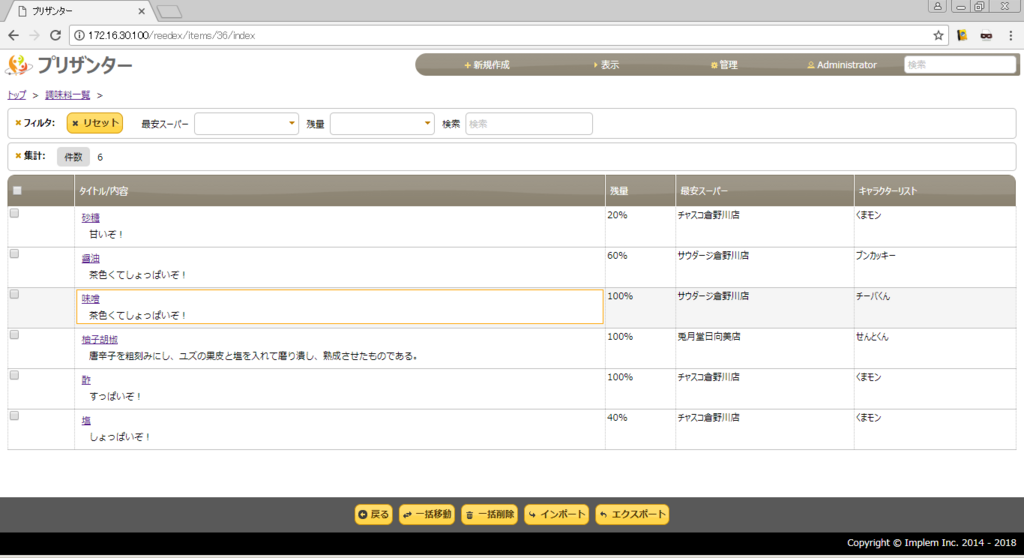The width and height of the screenshot is (1024, 558).
Task: Check the 塩 row checkbox
Action: coord(14,416)
